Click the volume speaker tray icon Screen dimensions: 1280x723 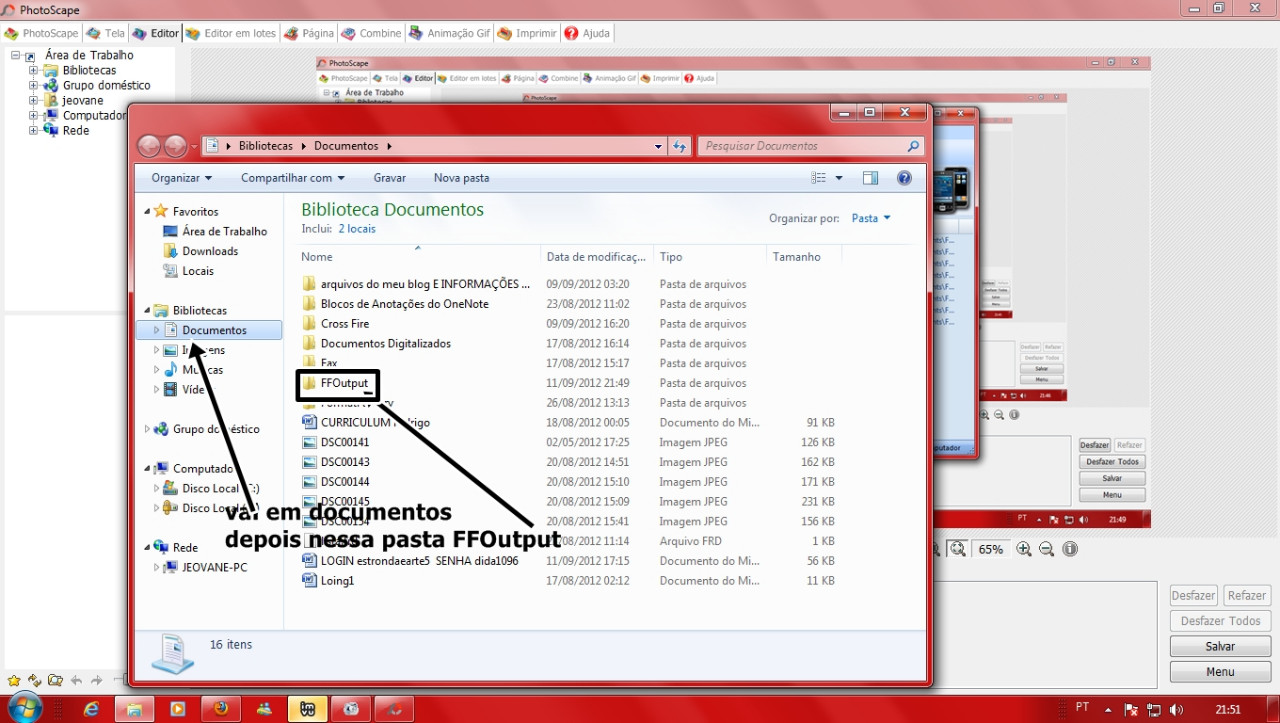pyautogui.click(x=1176, y=709)
